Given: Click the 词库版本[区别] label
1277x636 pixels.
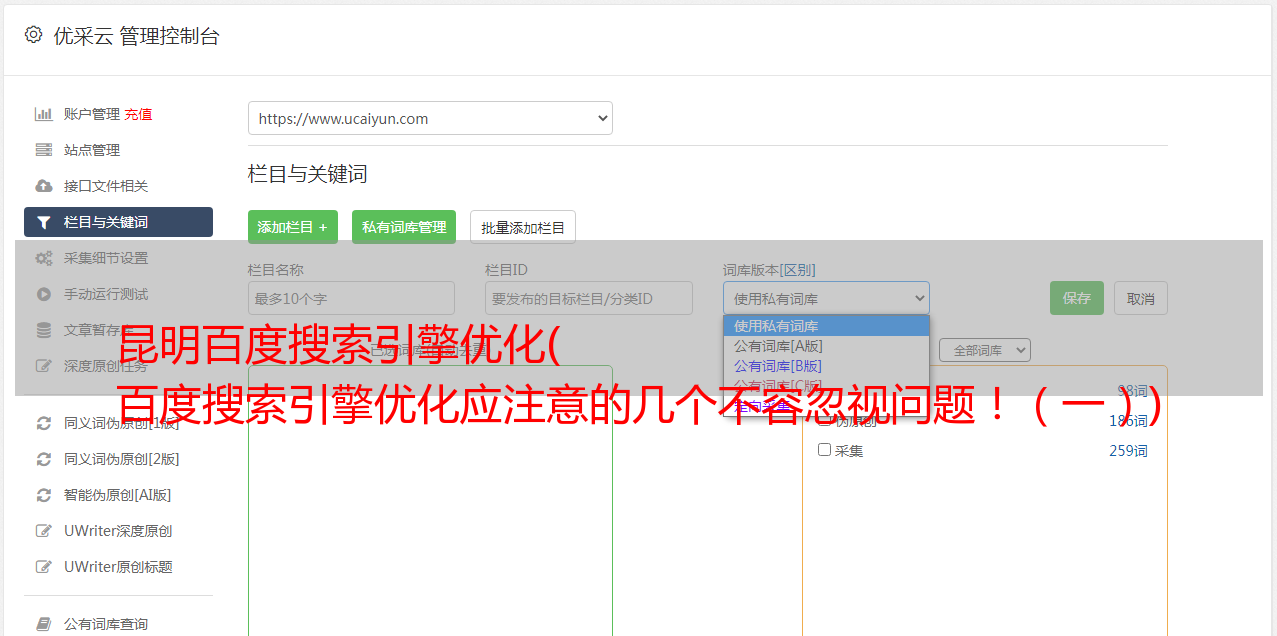Looking at the screenshot, I should (x=769, y=270).
